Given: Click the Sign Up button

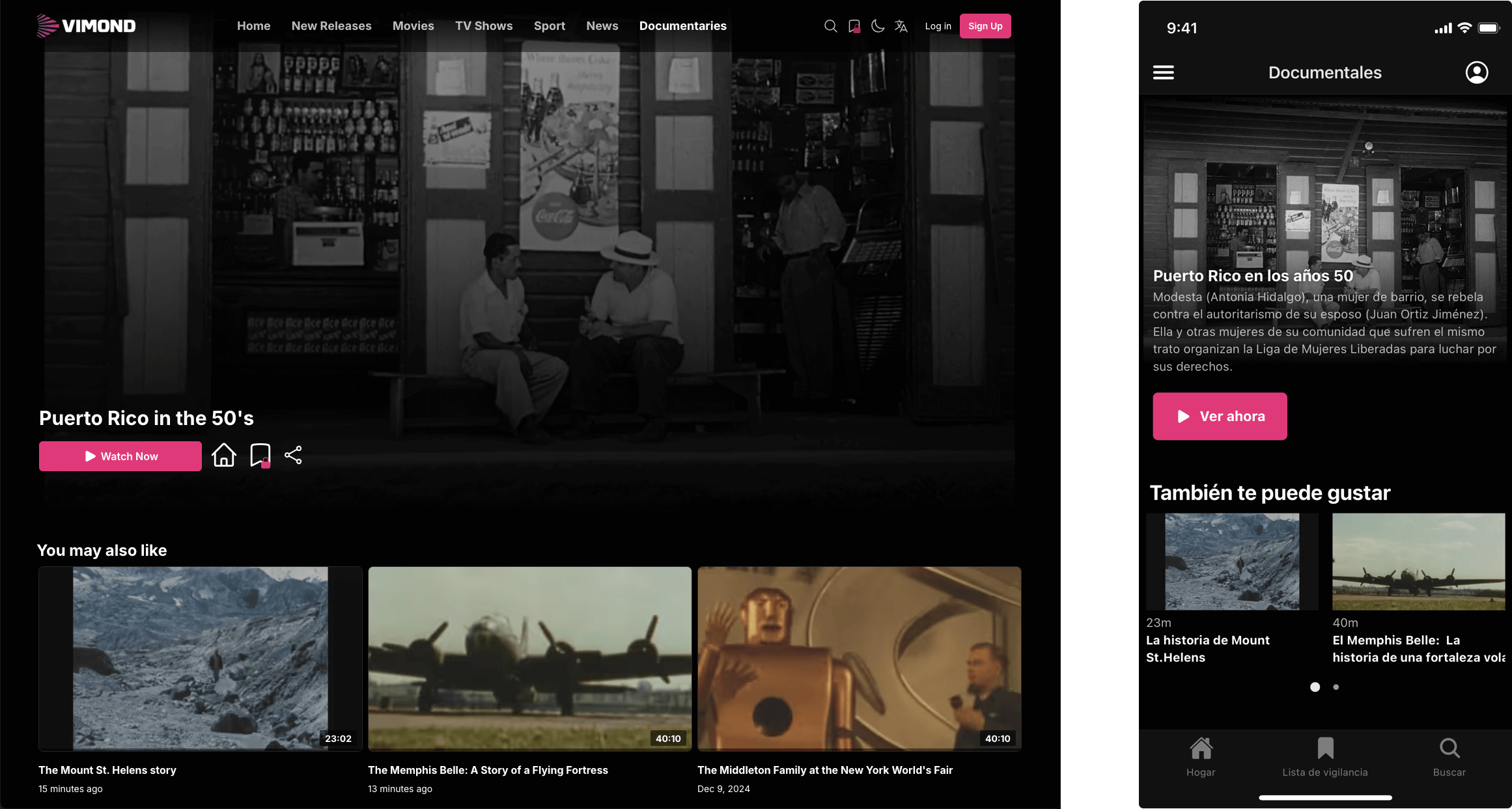Looking at the screenshot, I should point(985,26).
